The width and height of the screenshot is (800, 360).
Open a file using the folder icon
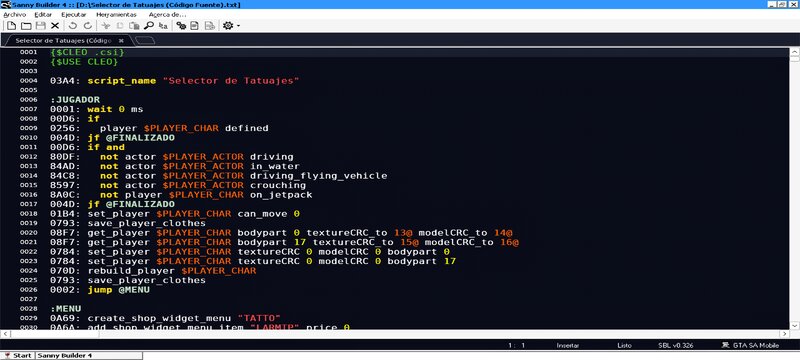click(x=26, y=25)
